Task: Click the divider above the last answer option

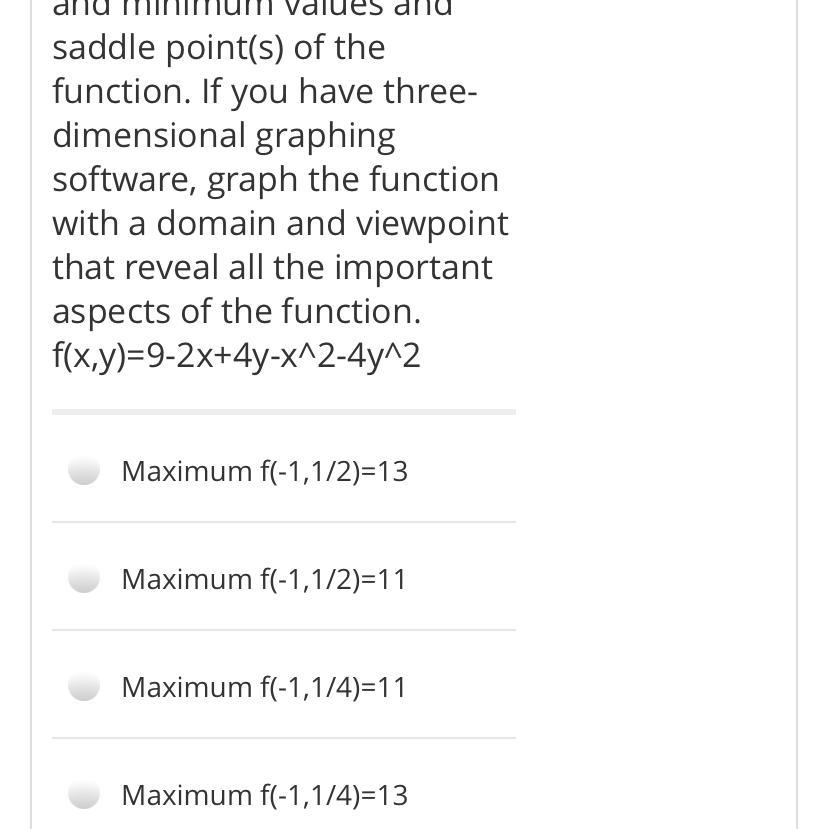Action: tap(283, 738)
